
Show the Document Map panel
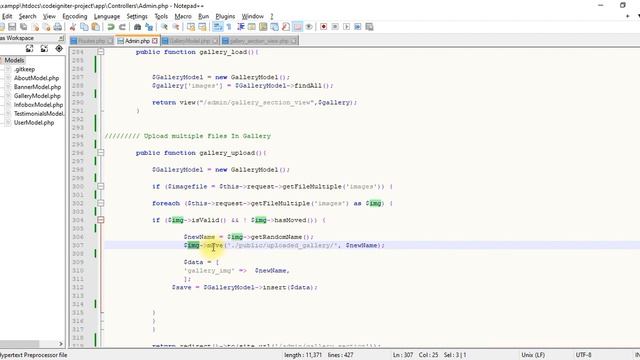point(263,27)
